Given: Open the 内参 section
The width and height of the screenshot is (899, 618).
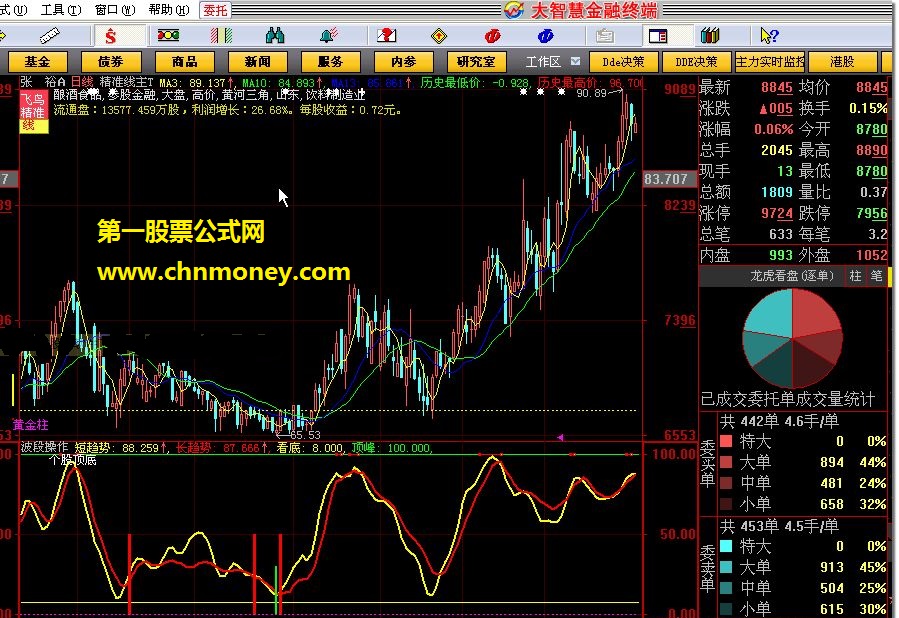Looking at the screenshot, I should (404, 61).
